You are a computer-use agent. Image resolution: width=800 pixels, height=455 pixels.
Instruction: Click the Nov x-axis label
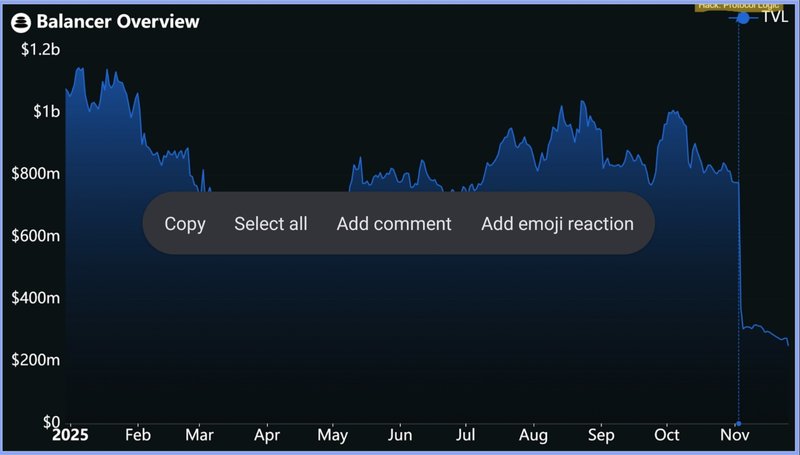(735, 435)
